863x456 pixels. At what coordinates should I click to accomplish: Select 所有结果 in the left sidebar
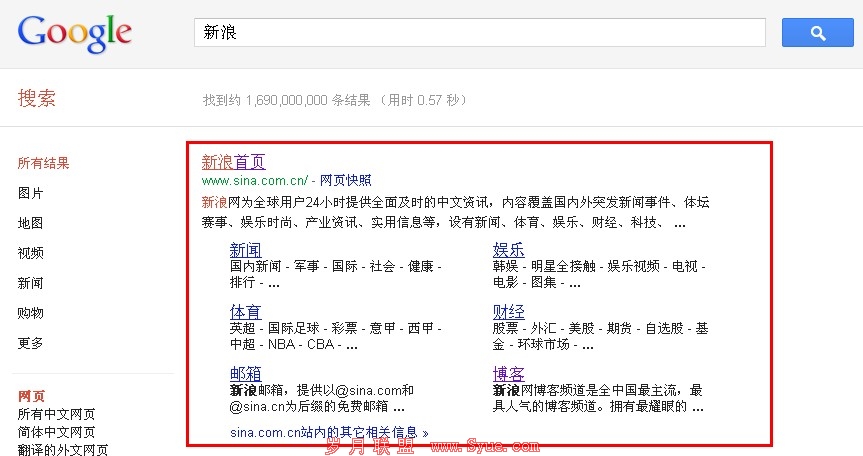click(x=44, y=164)
